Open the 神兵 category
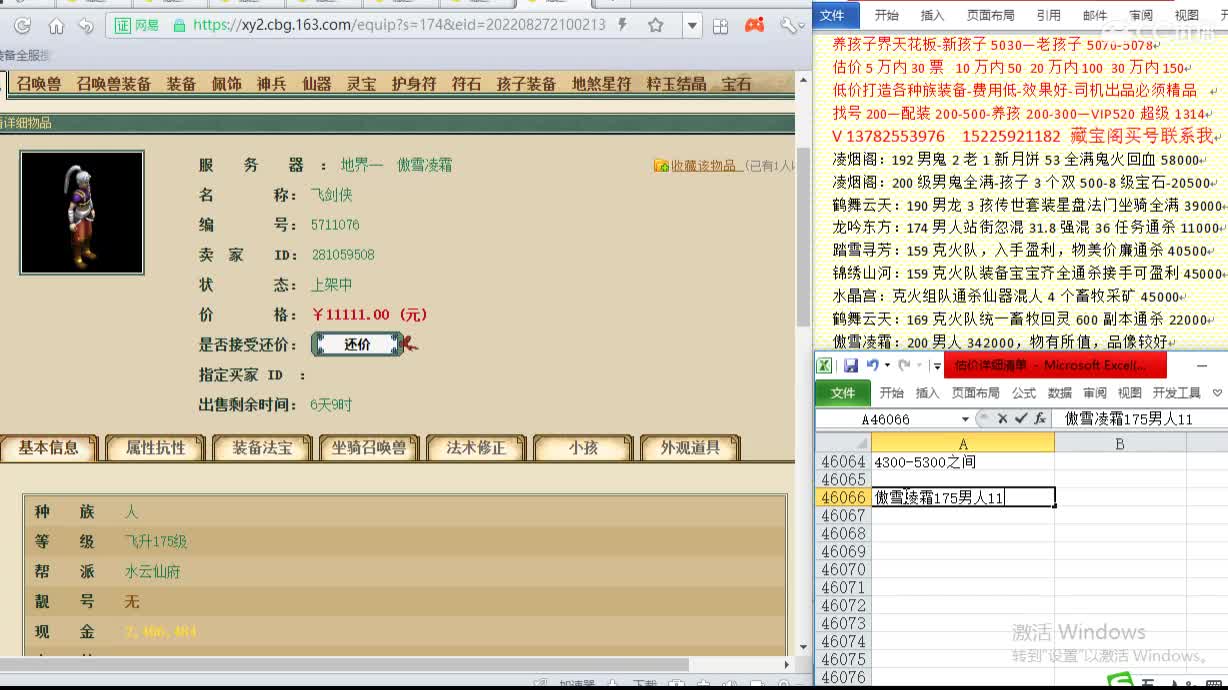 (x=271, y=84)
